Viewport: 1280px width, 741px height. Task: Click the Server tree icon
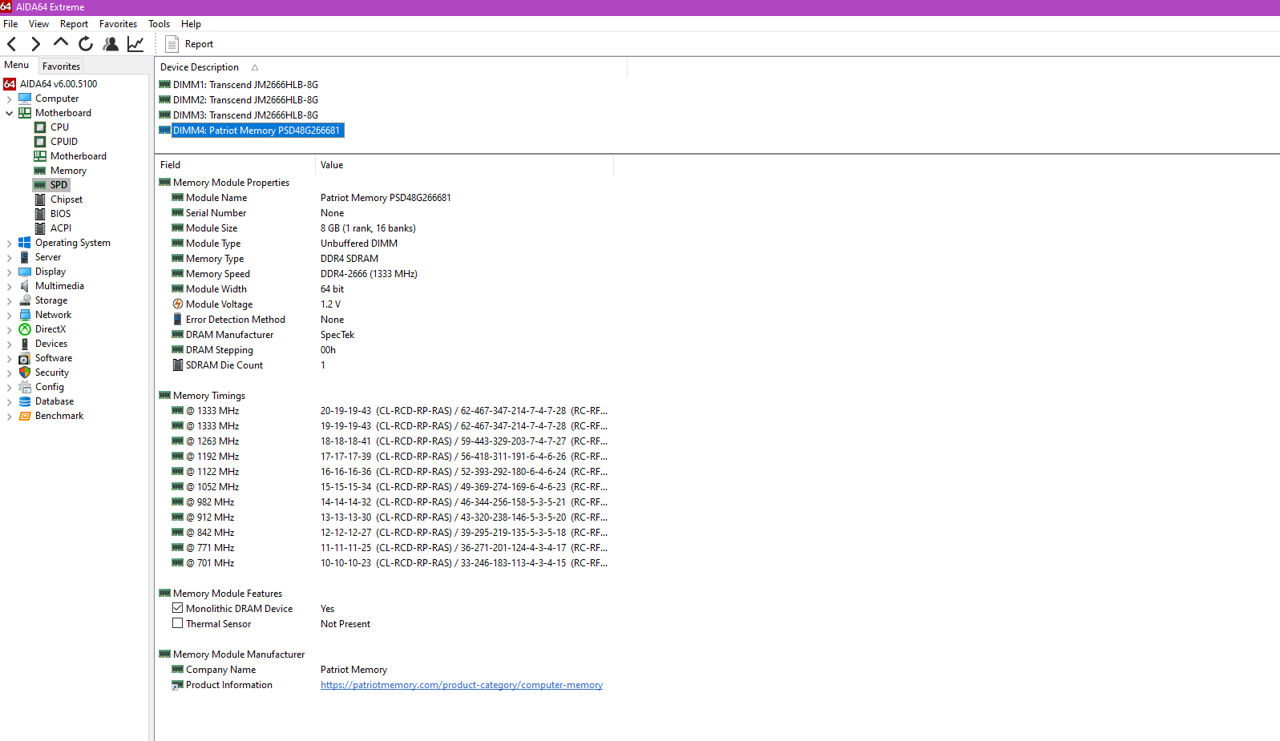coord(25,258)
